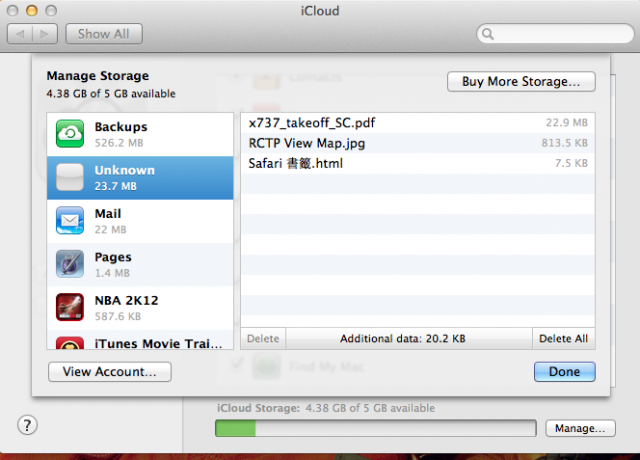Click the Pages pen icon
Image resolution: width=640 pixels, height=460 pixels.
(70, 264)
